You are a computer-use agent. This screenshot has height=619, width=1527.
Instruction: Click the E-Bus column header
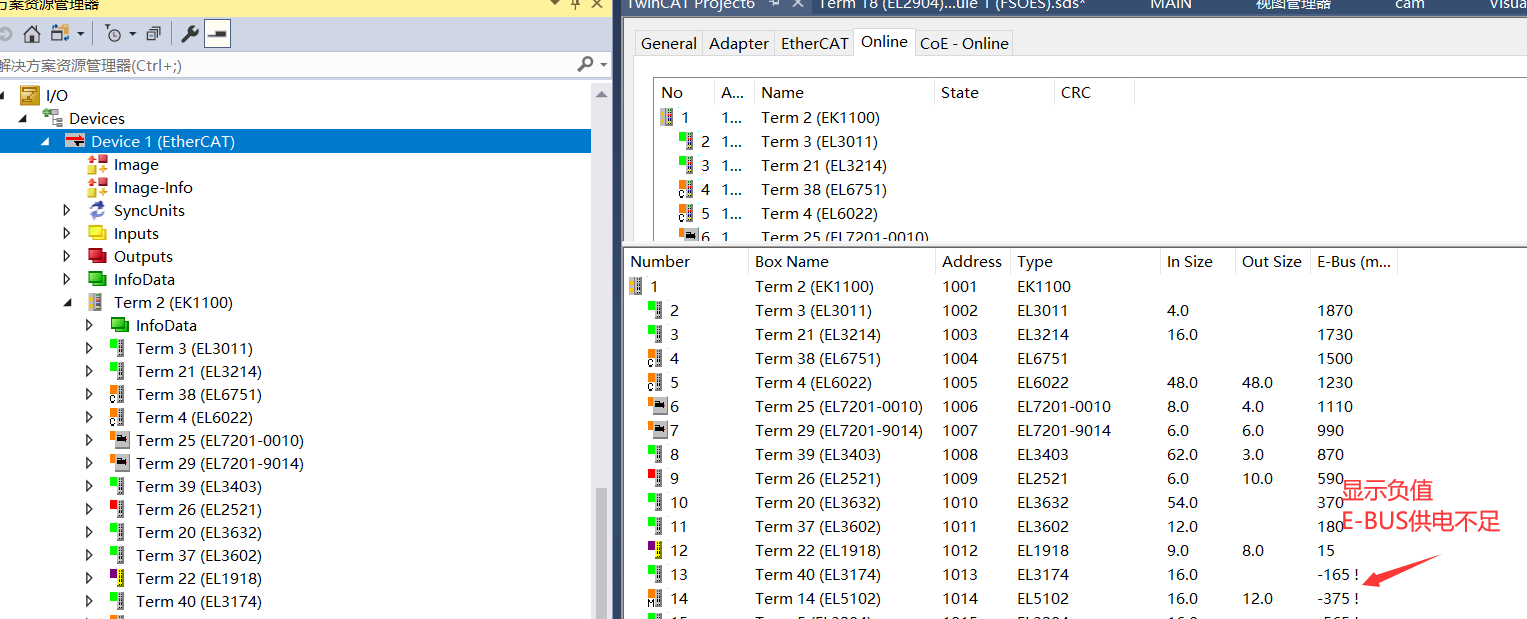1353,261
